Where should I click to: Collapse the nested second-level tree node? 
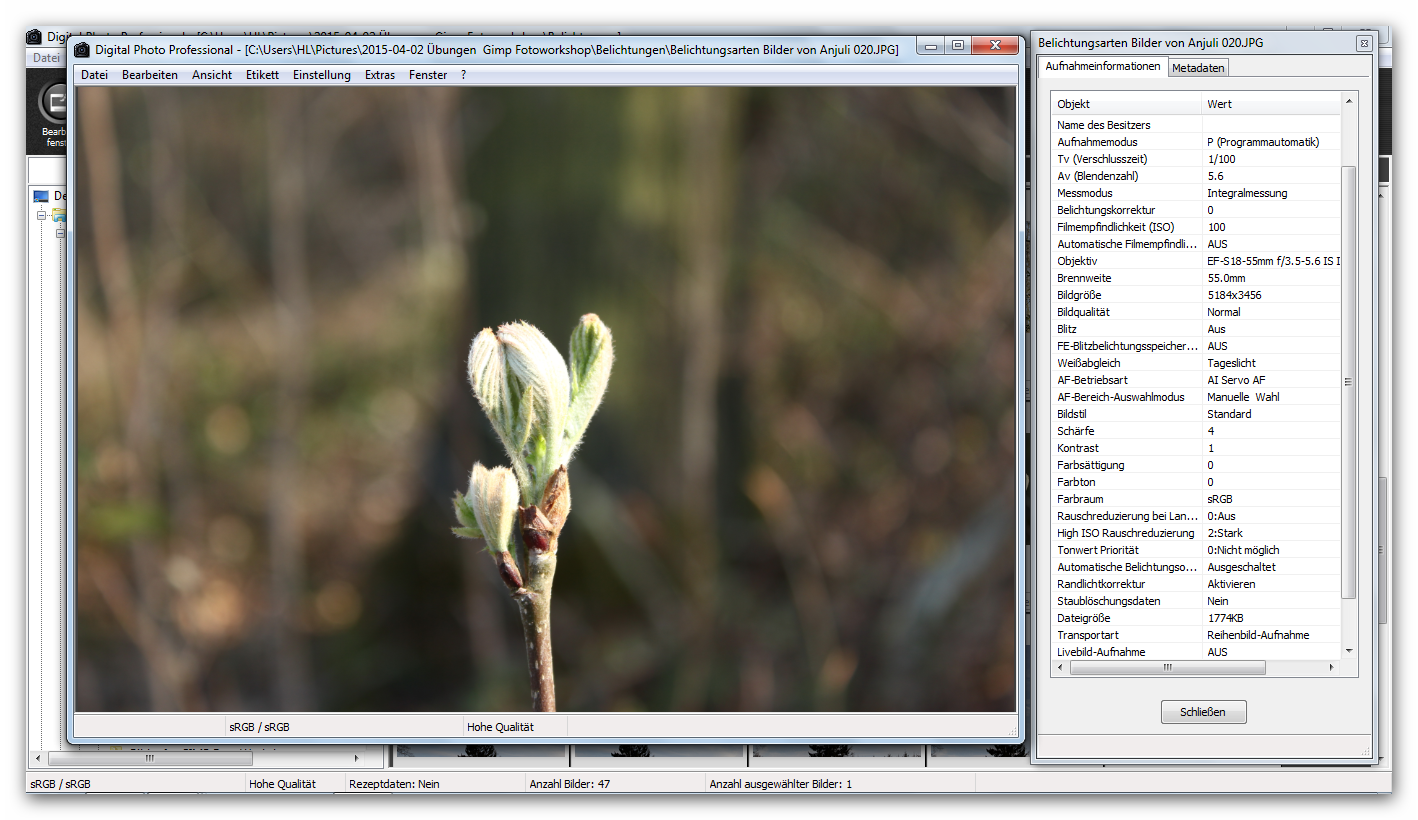pyautogui.click(x=60, y=233)
